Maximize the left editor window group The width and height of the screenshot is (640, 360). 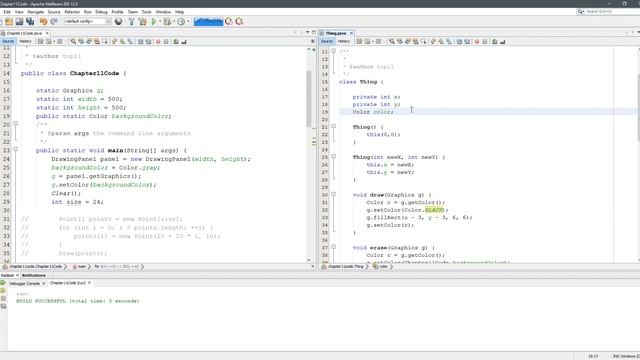pyautogui.click(x=313, y=33)
